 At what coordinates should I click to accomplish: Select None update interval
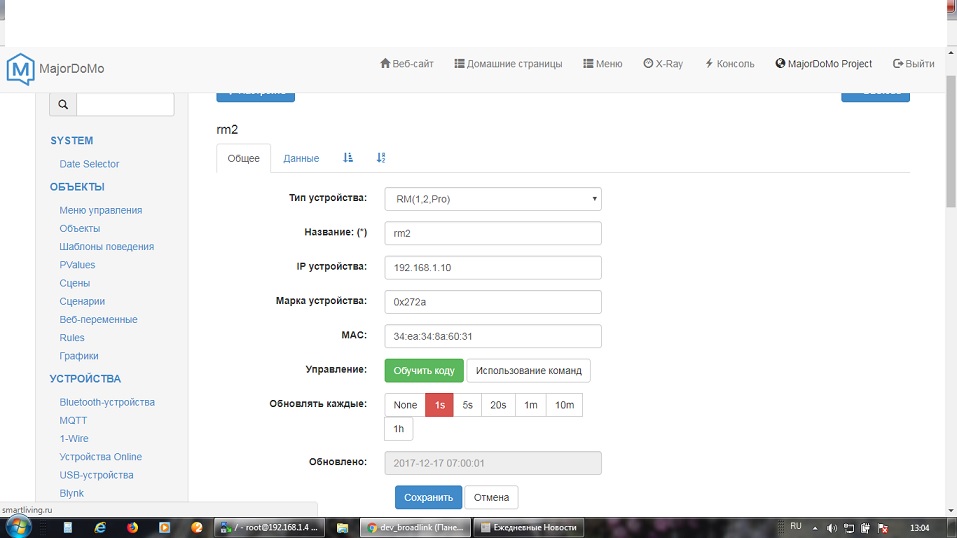point(405,405)
